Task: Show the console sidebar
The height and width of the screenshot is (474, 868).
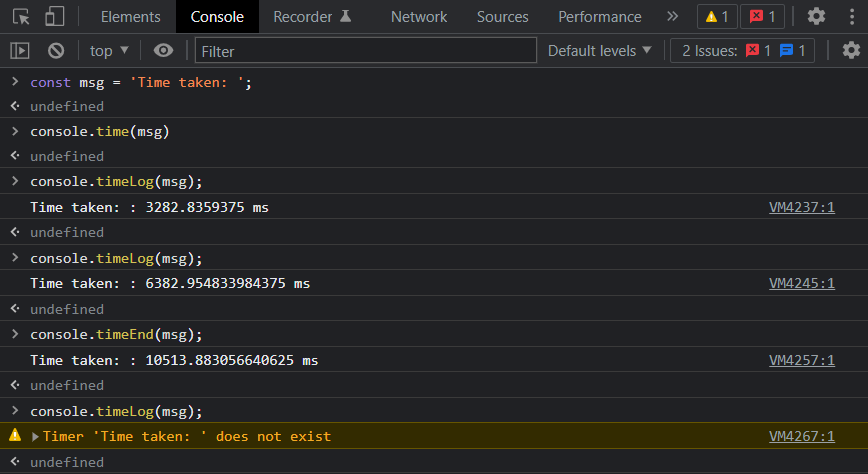Action: coord(20,51)
